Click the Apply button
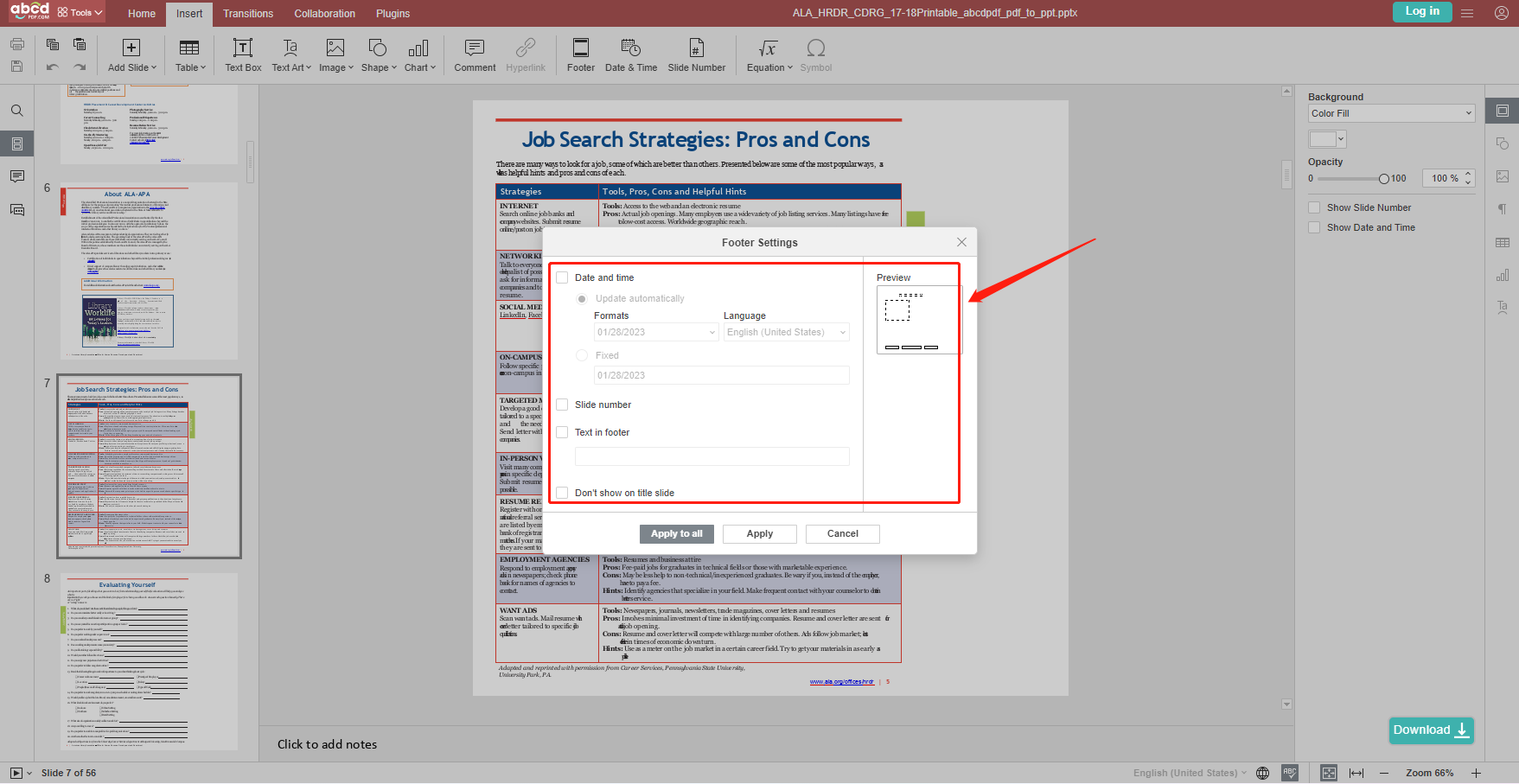Viewport: 1519px width, 784px height. tap(760, 534)
